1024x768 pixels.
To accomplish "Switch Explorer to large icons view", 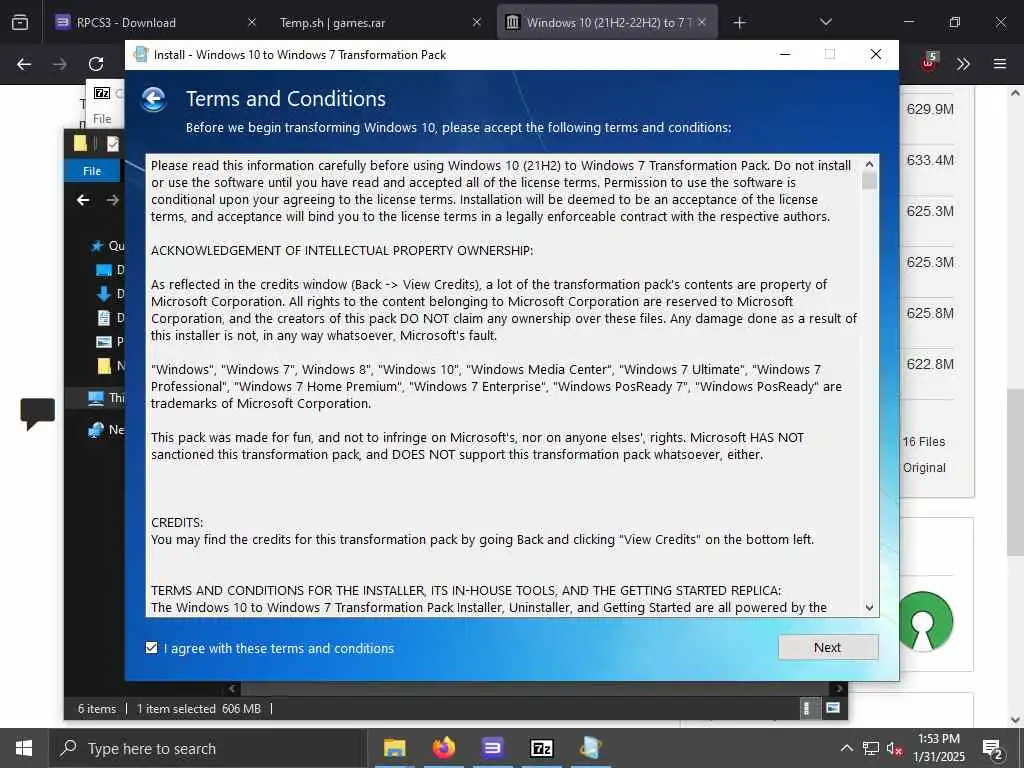I will (833, 708).
